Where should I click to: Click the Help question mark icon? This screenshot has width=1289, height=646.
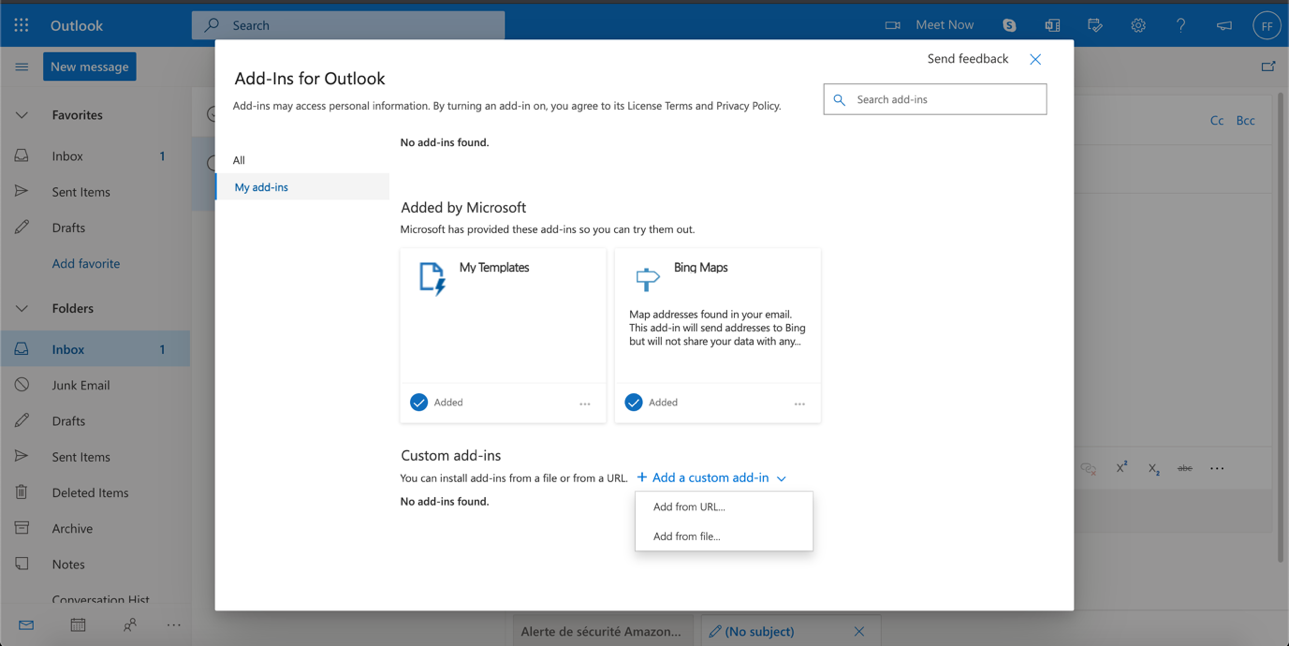point(1181,25)
